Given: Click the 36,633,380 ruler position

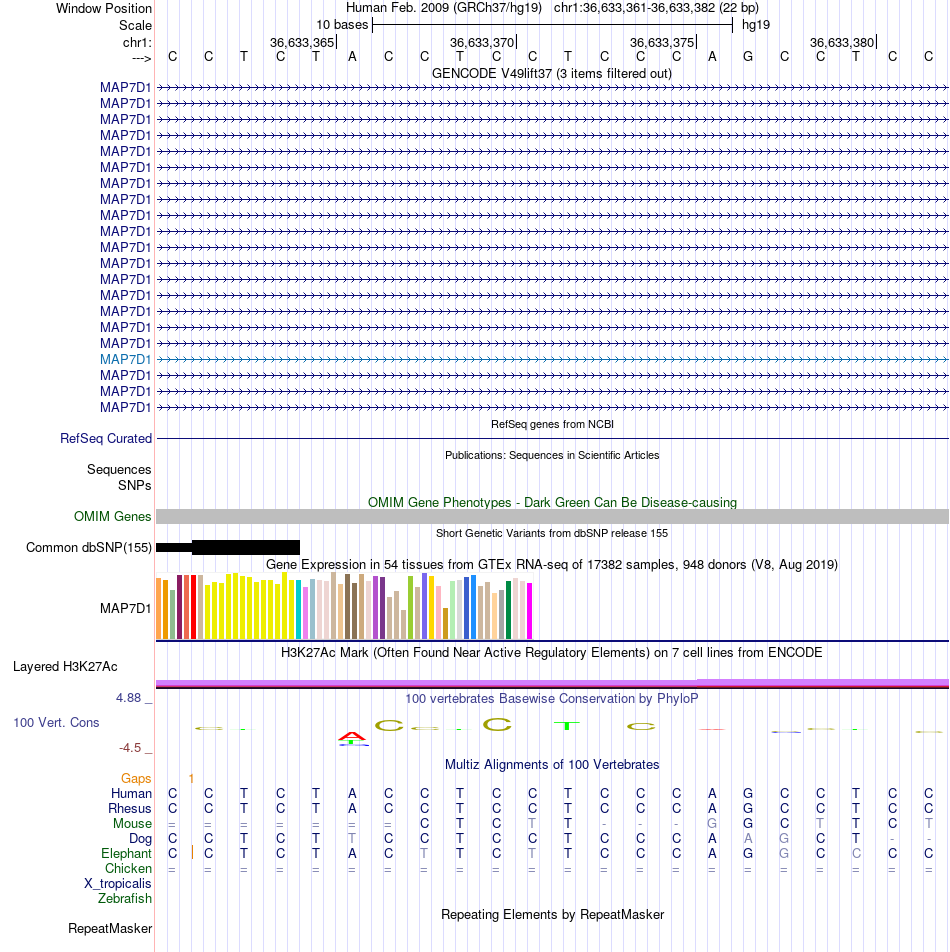Looking at the screenshot, I should click(842, 42).
